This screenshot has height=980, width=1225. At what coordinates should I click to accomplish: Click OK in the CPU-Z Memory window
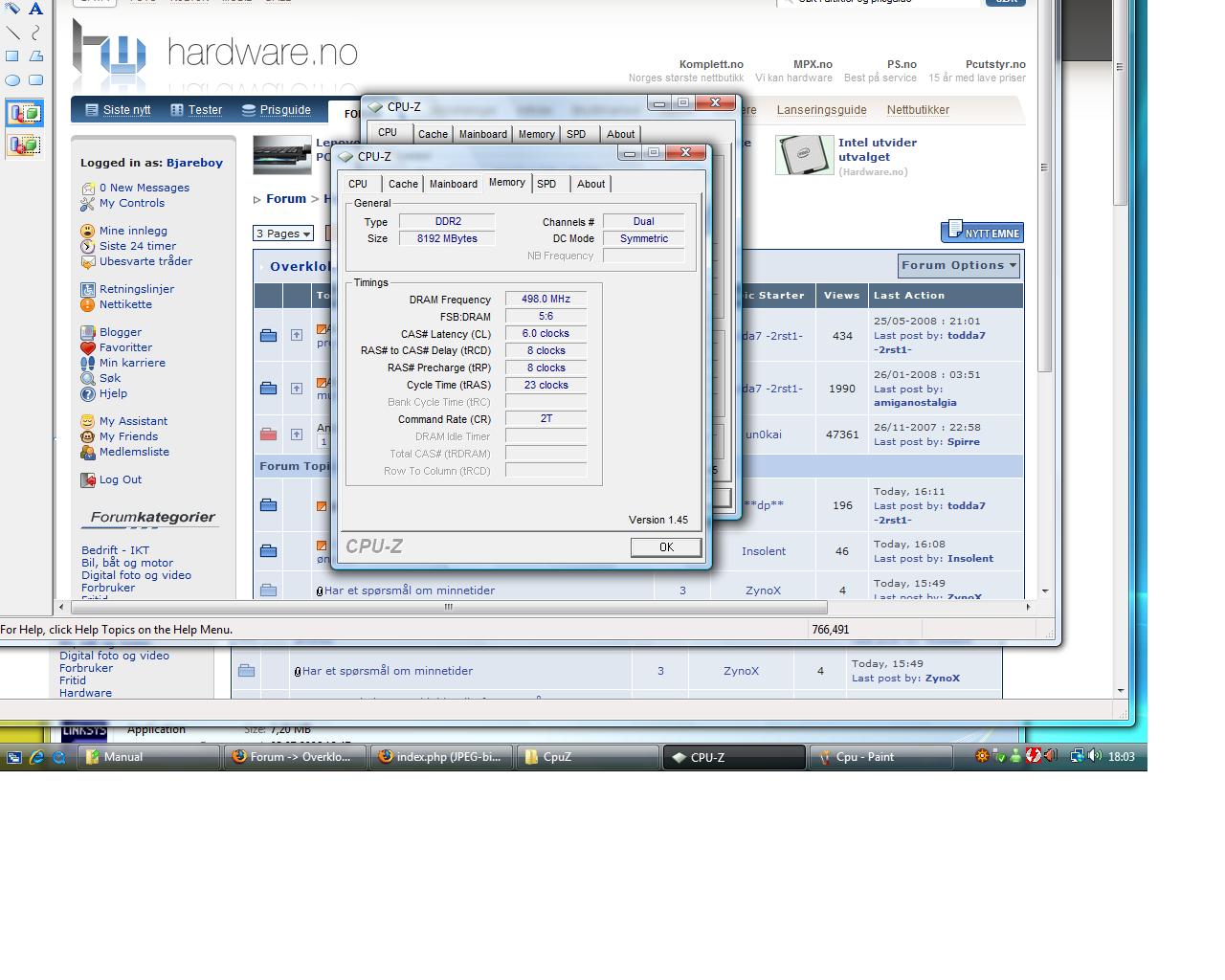click(666, 547)
